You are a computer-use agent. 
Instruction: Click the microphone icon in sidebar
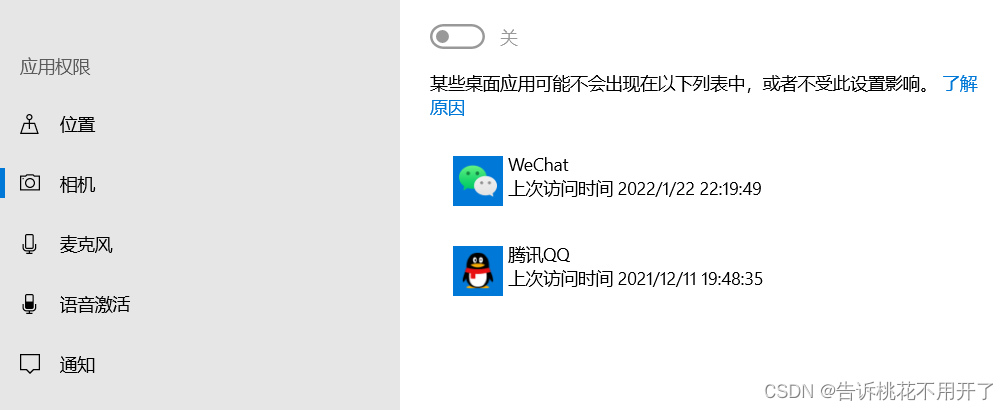pyautogui.click(x=29, y=244)
